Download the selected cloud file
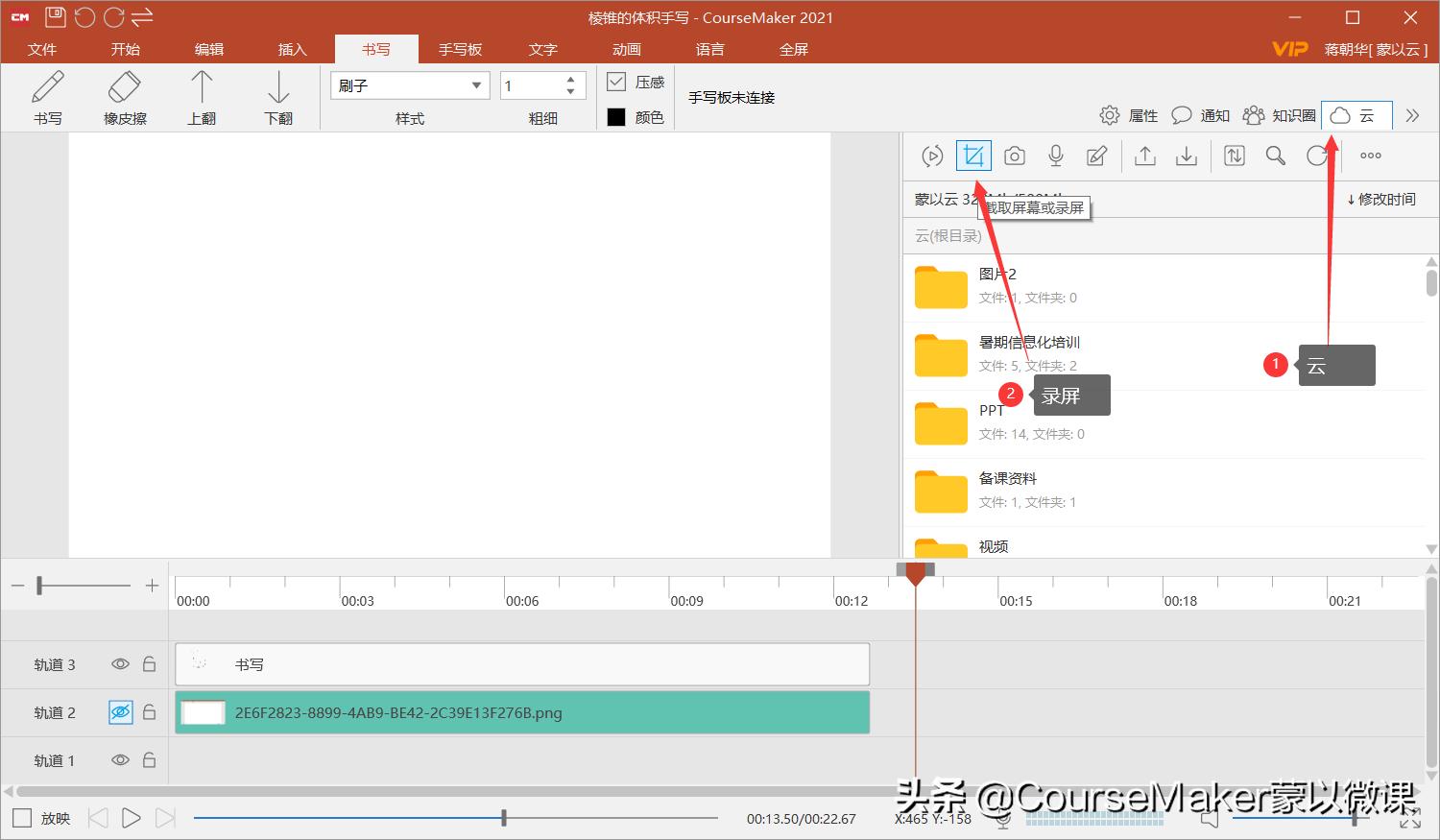 tap(1186, 155)
